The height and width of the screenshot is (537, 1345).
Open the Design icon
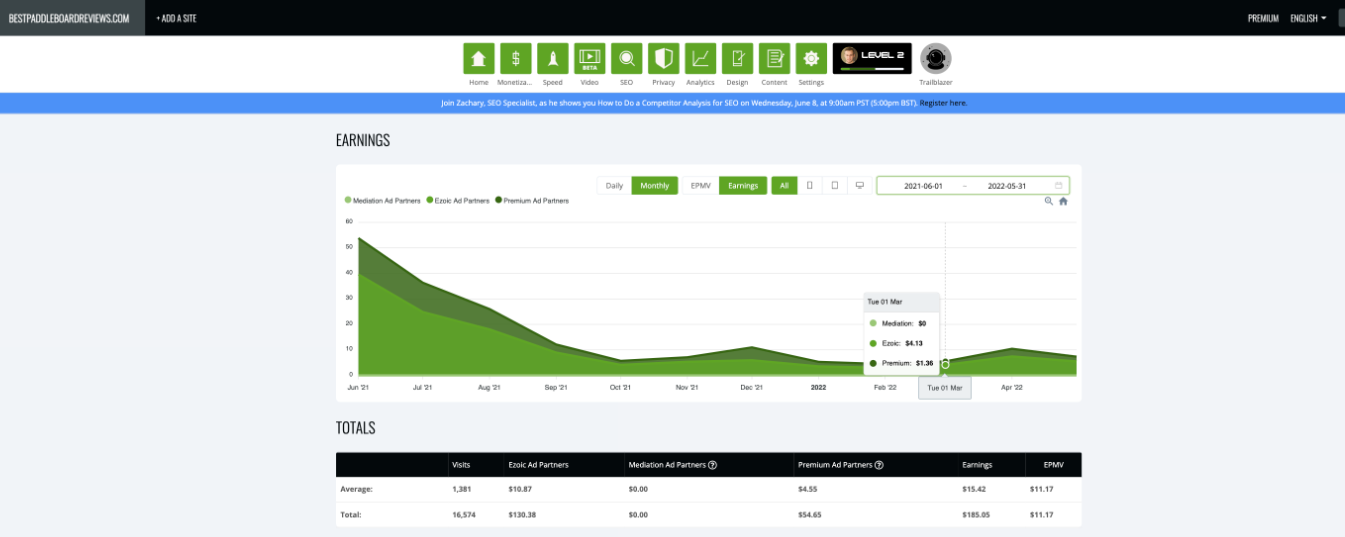click(x=737, y=58)
